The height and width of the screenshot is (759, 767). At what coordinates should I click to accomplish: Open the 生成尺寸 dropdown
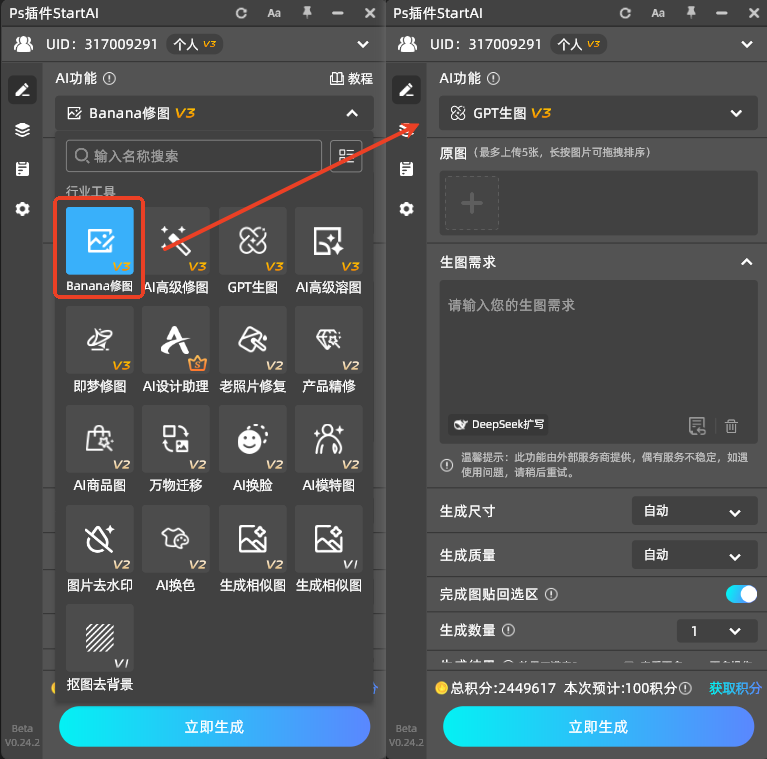[x=695, y=511]
